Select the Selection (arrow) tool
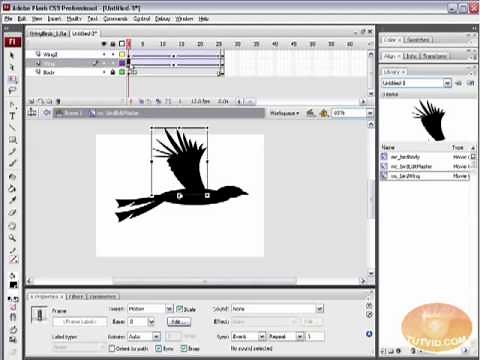Screen dimensions: 480x360 click(12, 55)
